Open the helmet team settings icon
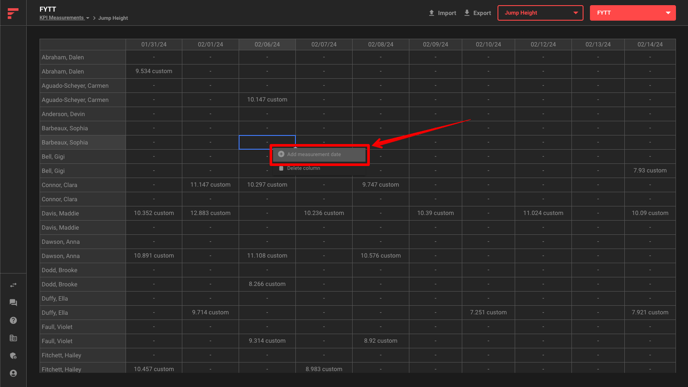The width and height of the screenshot is (688, 387). [x=13, y=356]
